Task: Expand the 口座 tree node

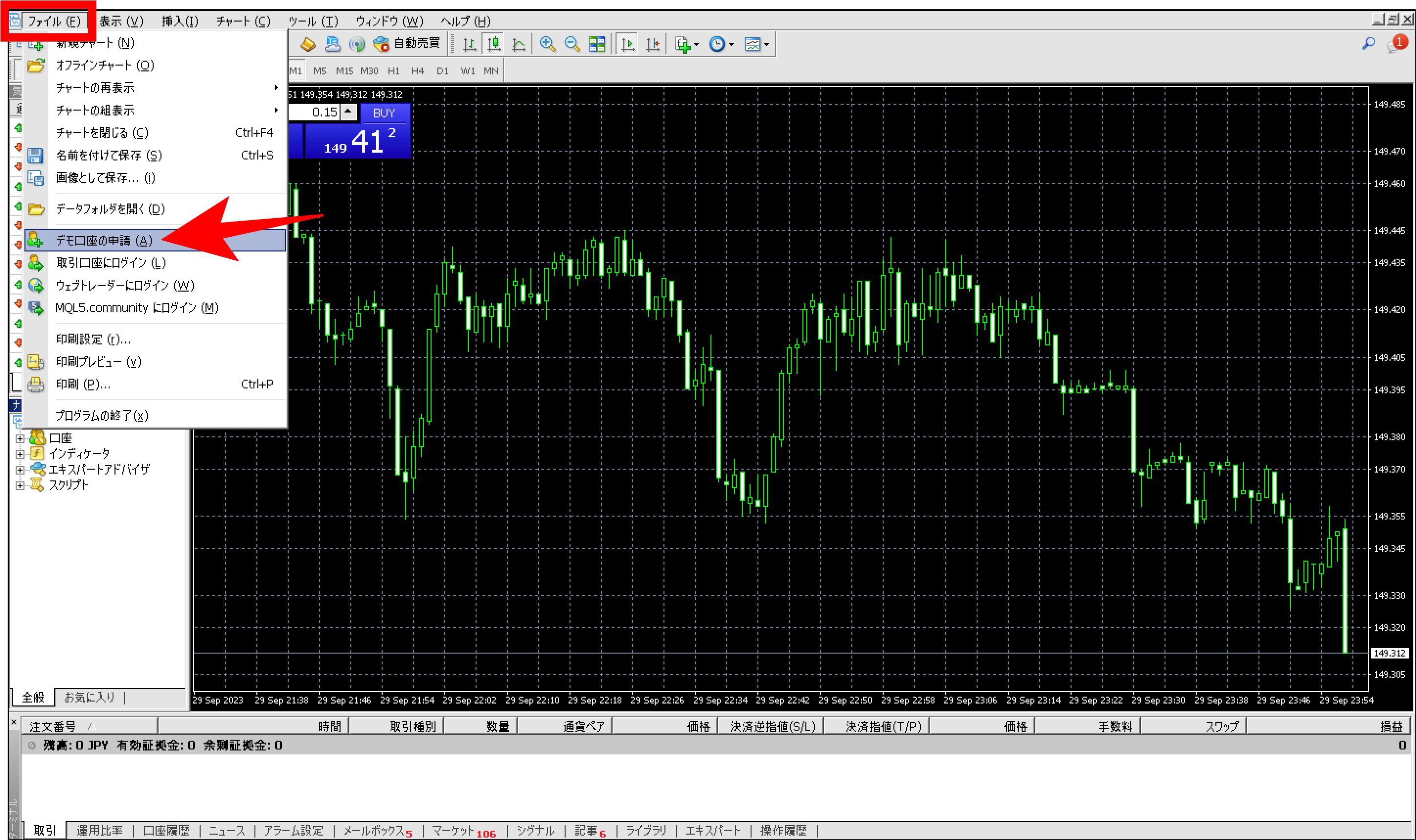Action: pyautogui.click(x=20, y=439)
